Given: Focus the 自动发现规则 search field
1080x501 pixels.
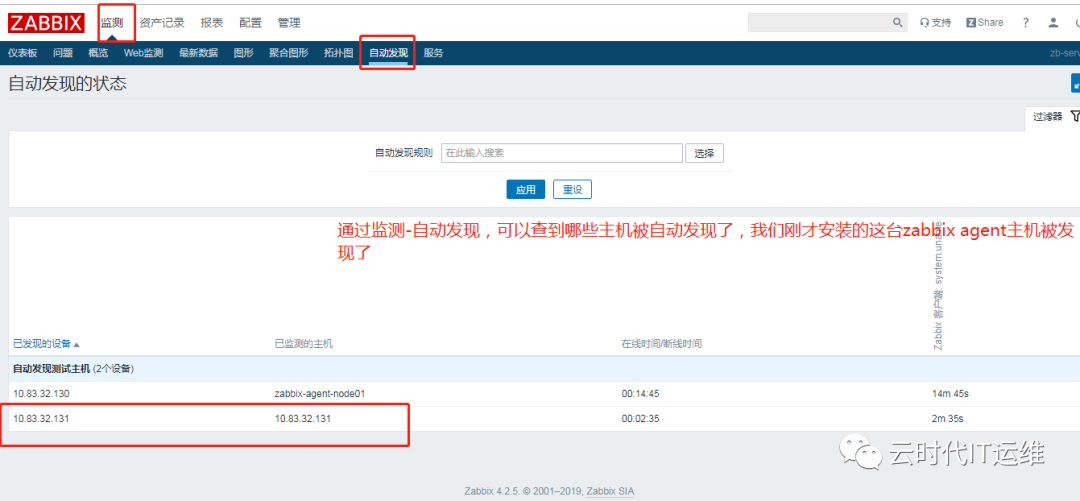Looking at the screenshot, I should click(561, 153).
